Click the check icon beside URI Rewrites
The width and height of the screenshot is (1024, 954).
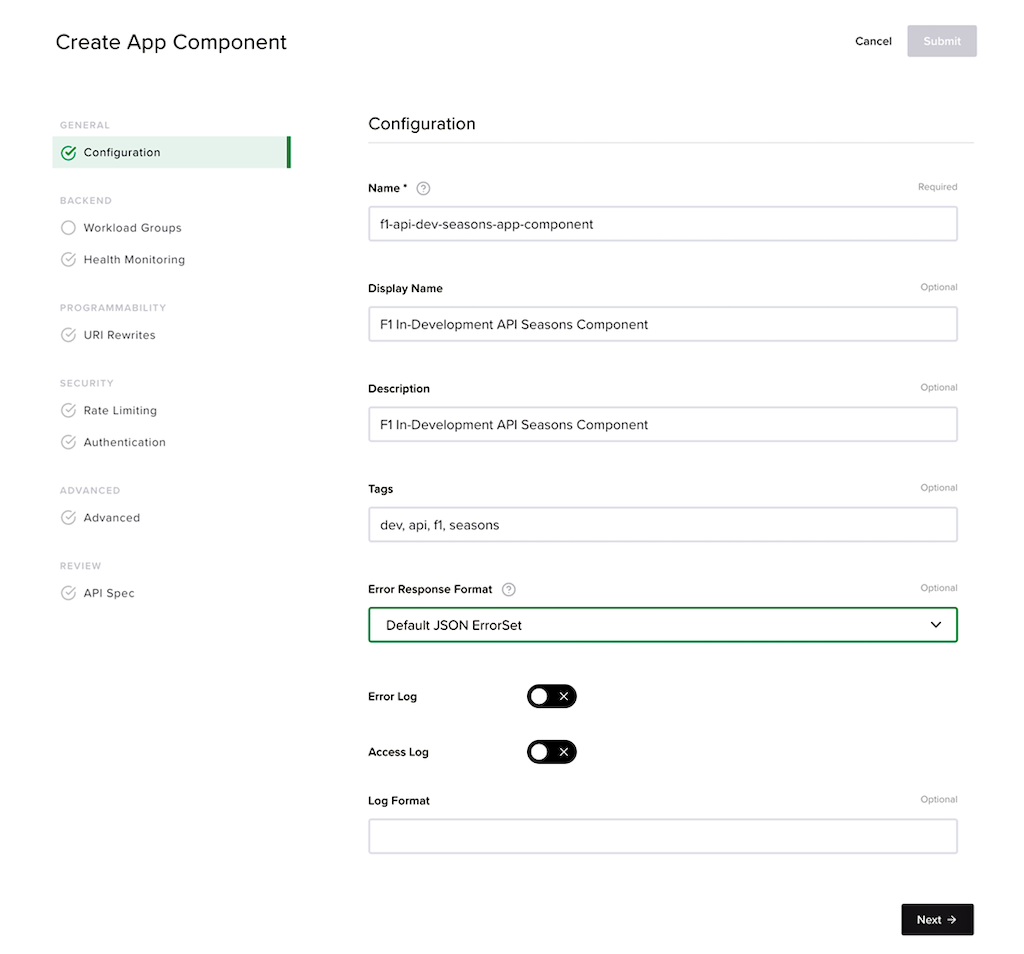click(x=69, y=335)
